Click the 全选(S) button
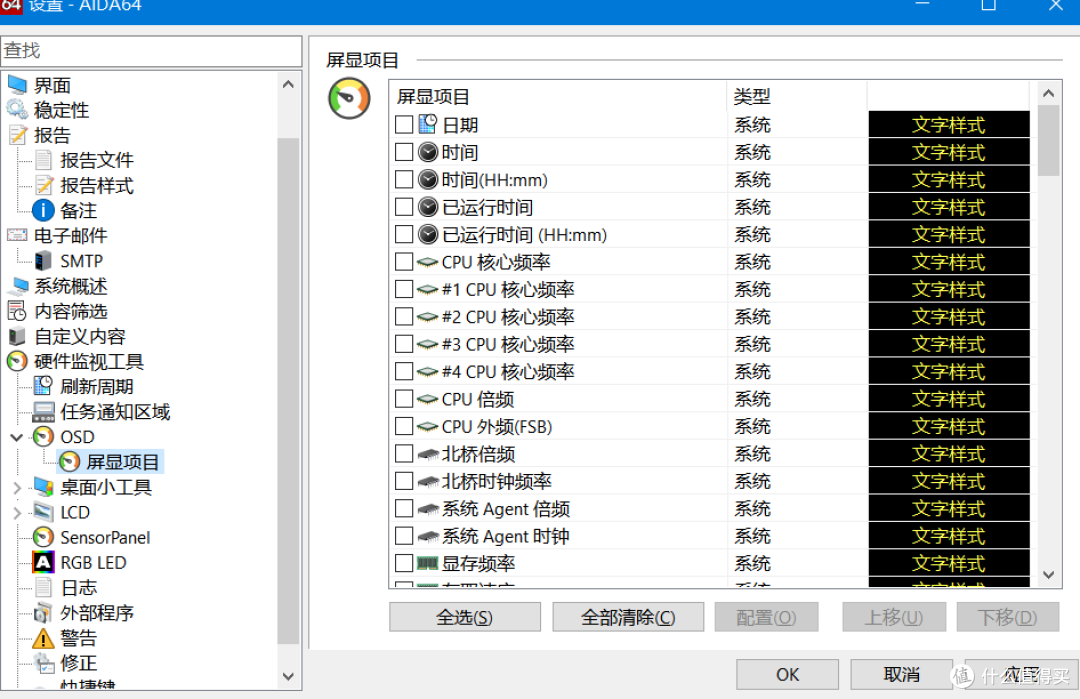 tap(465, 617)
